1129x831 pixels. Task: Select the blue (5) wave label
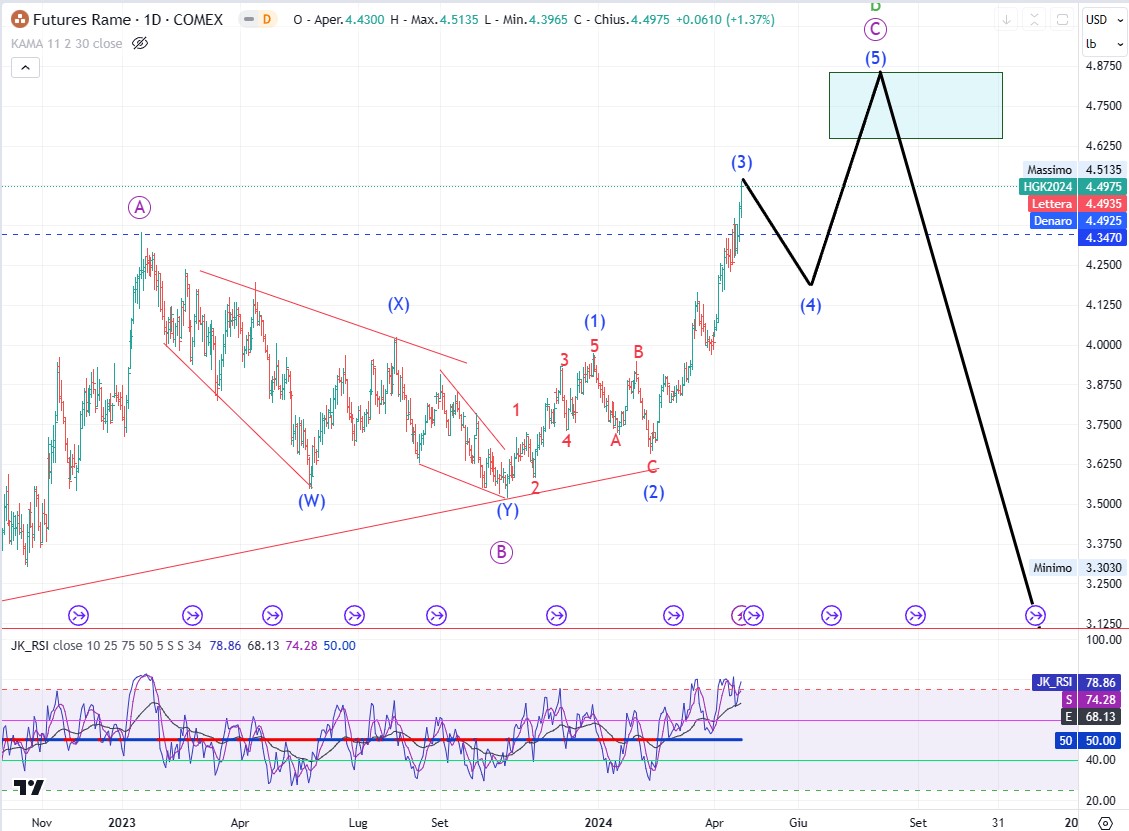(876, 58)
